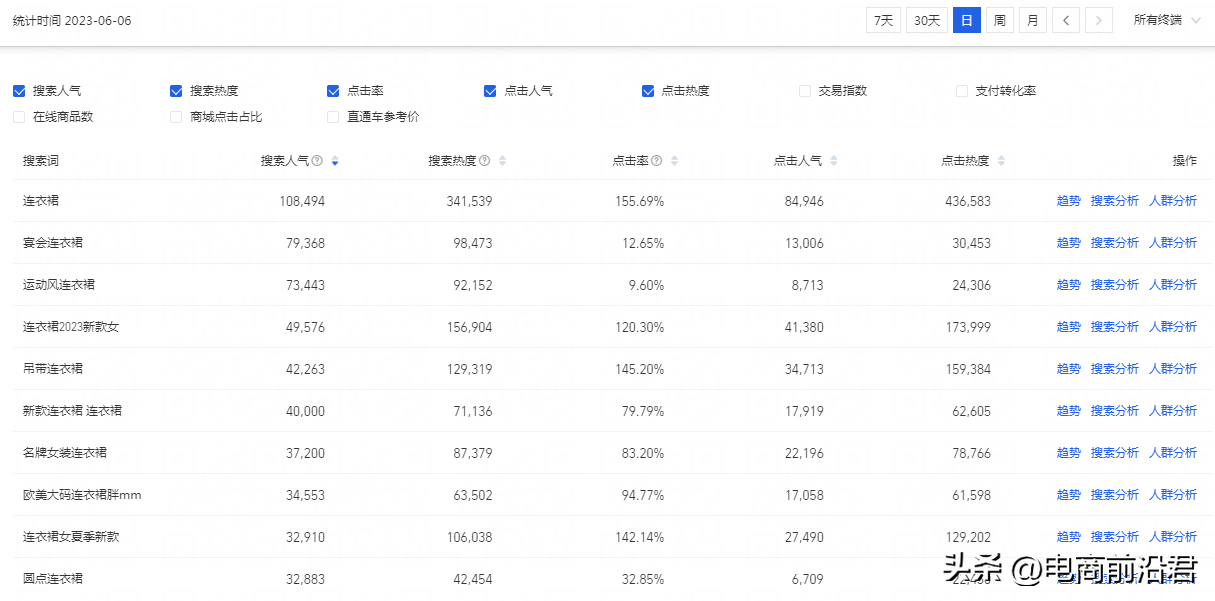Enable the 交易指数 checkbox
1215x601 pixels.
[x=804, y=90]
